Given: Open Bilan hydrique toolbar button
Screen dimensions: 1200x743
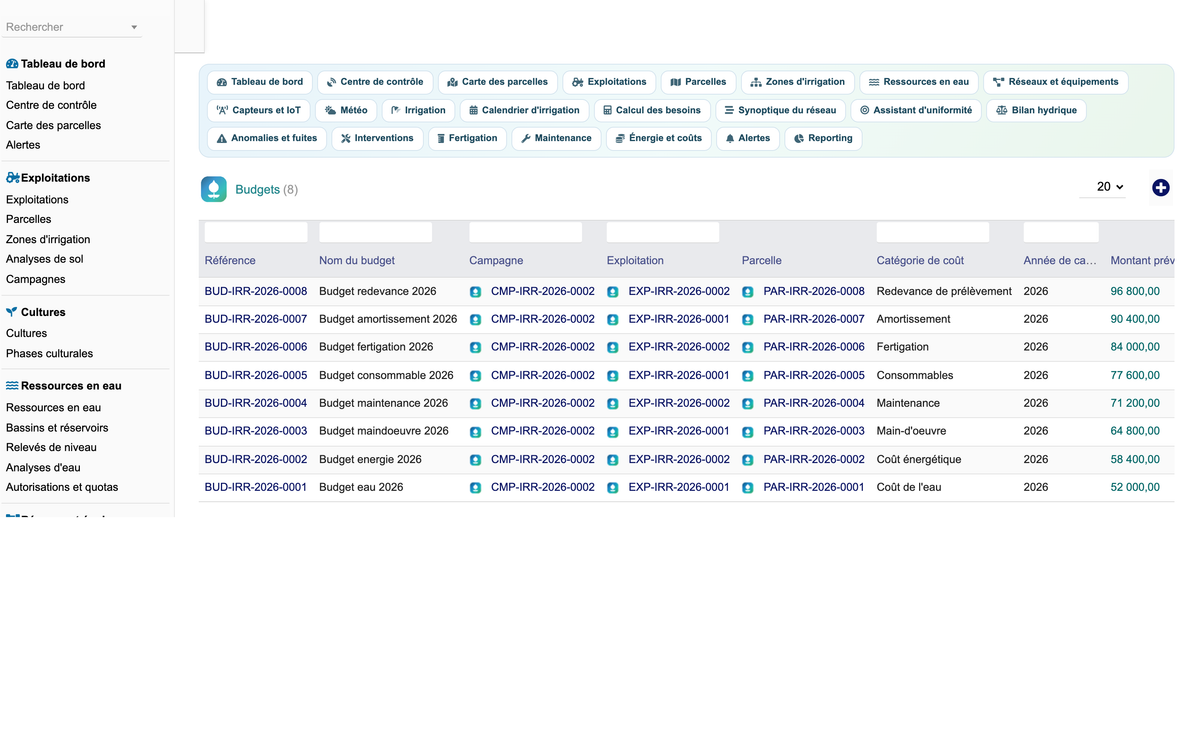Looking at the screenshot, I should point(1036,110).
